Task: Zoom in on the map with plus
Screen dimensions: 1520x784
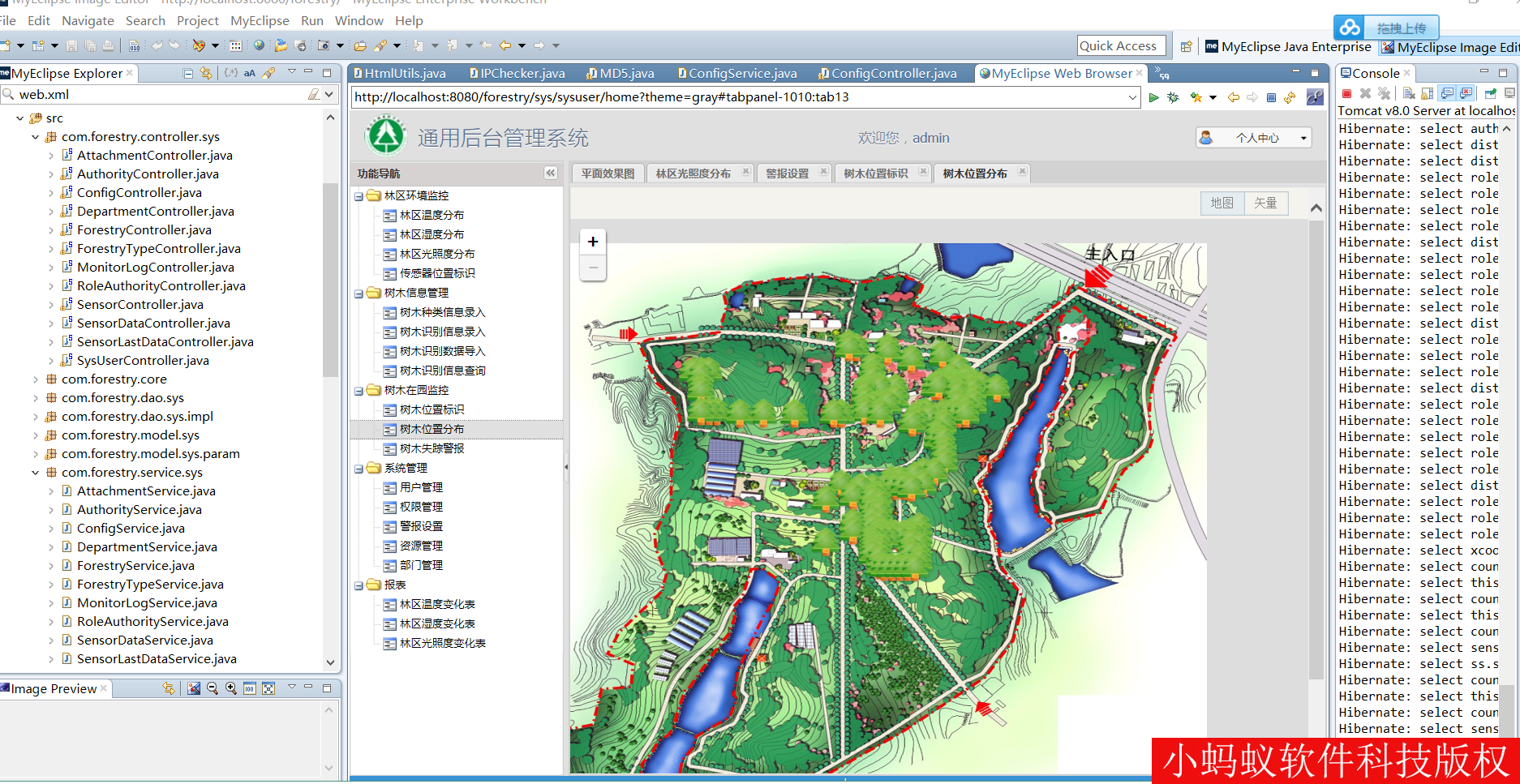Action: 593,242
